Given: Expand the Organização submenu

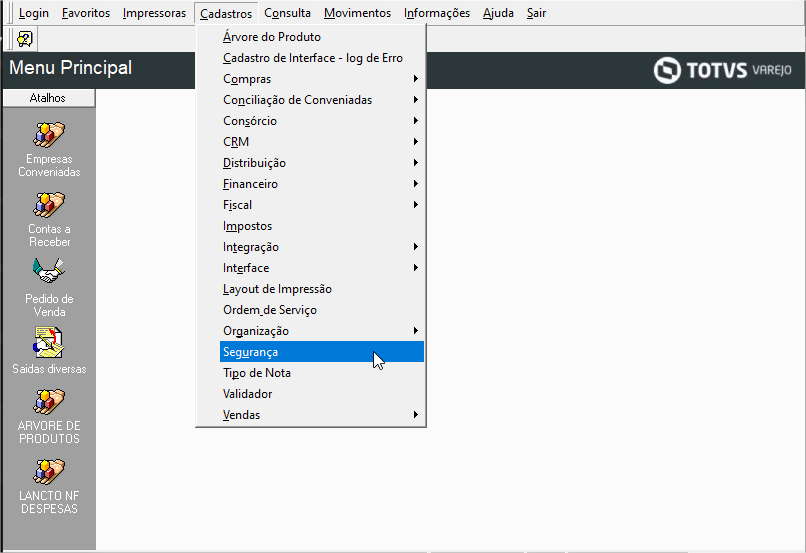Looking at the screenshot, I should [322, 331].
